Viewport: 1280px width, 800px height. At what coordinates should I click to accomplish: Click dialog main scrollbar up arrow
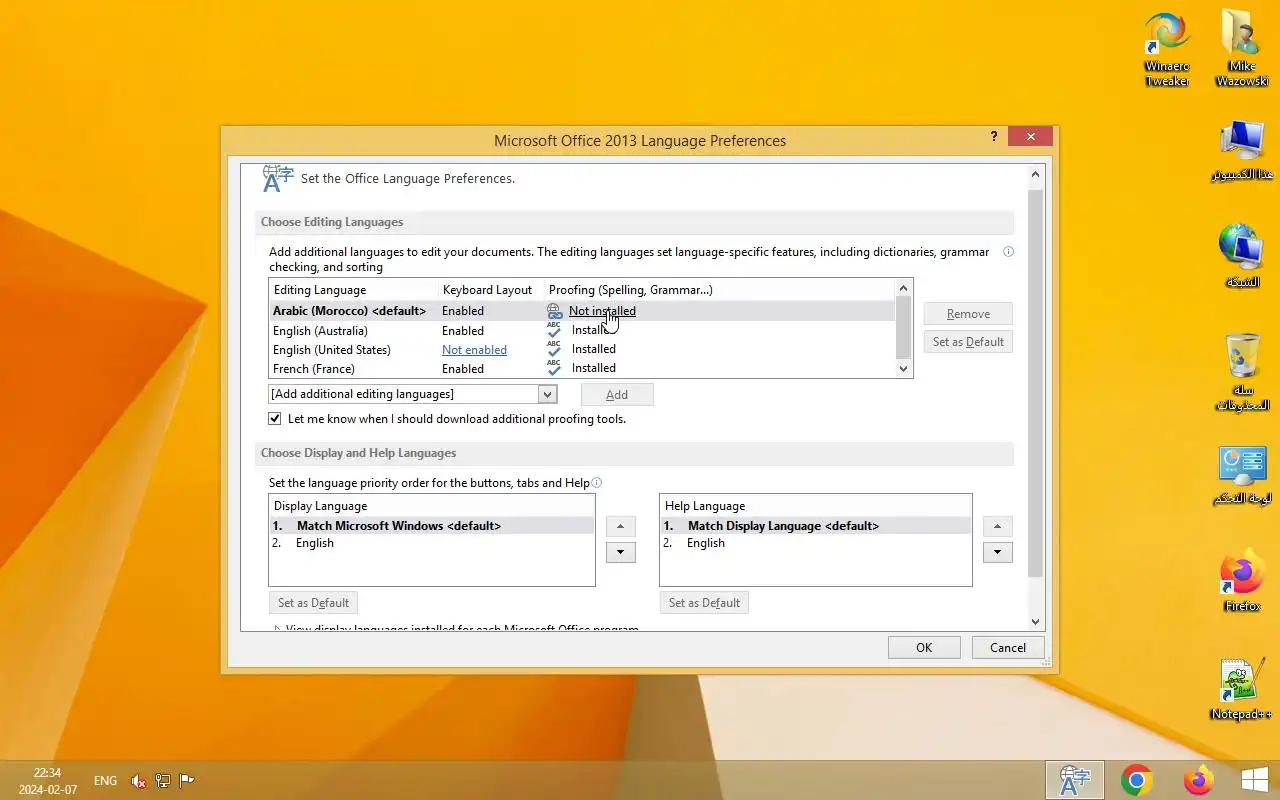[x=1035, y=174]
